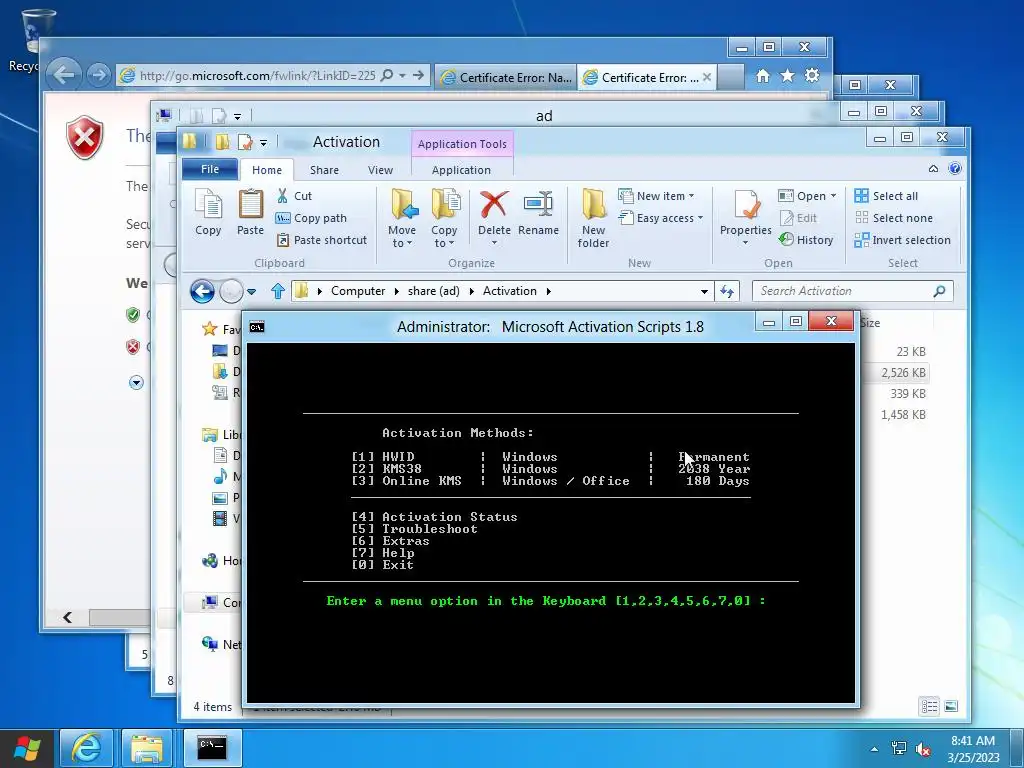Open the Application ribbon tab
This screenshot has height=768, width=1024.
(x=461, y=170)
